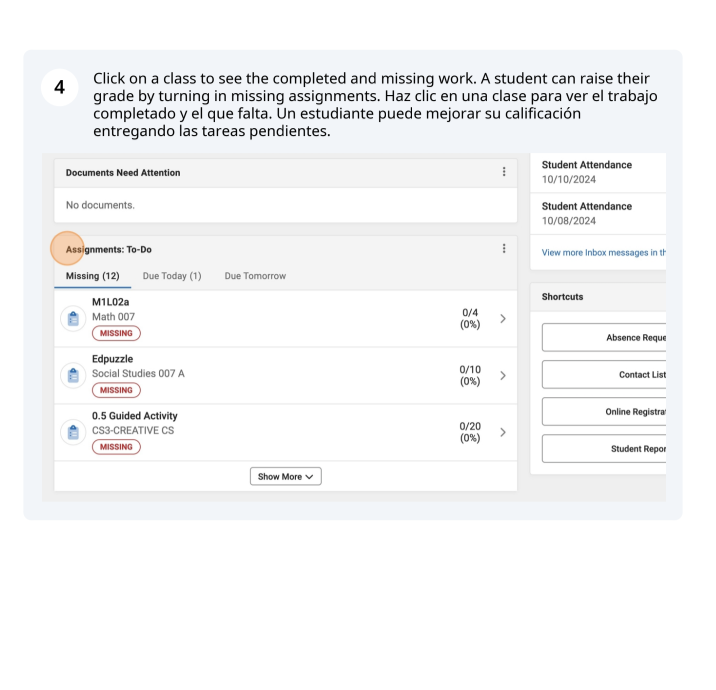Open View more Inbox messages link

coord(603,252)
